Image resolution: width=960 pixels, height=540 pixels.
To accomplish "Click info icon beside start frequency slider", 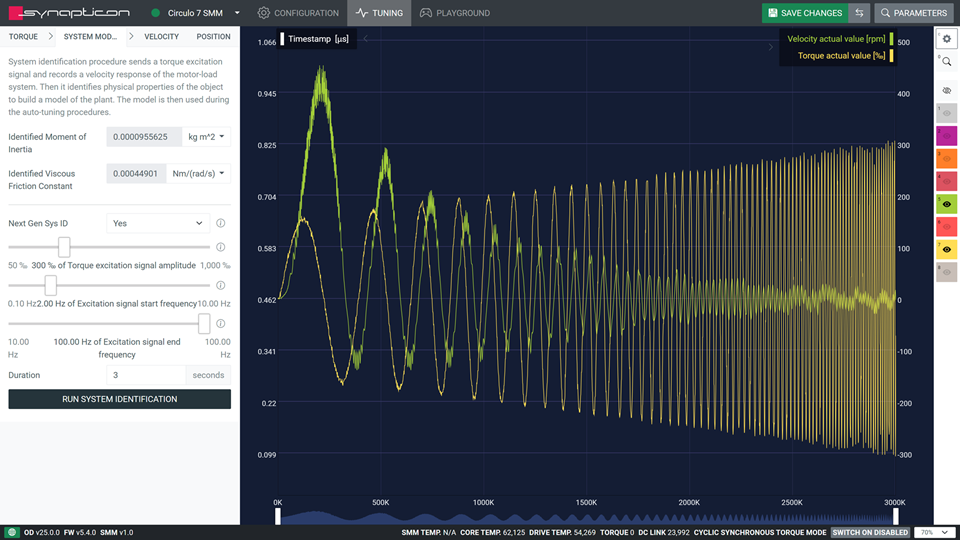I will [x=220, y=286].
